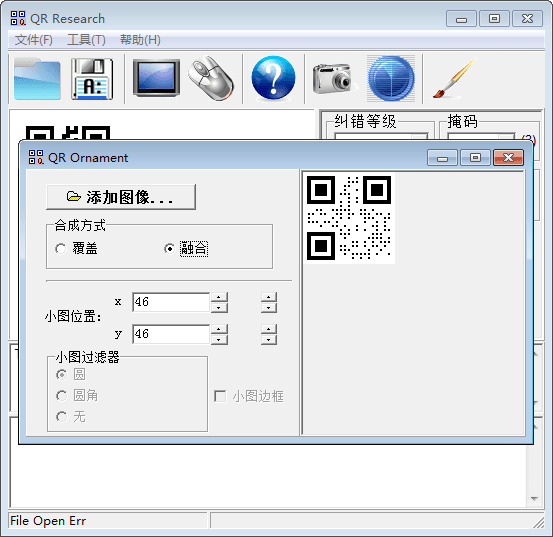Viewport: 553px width, 537px height.
Task: Click the 纠错等级 group label
Action: click(365, 121)
